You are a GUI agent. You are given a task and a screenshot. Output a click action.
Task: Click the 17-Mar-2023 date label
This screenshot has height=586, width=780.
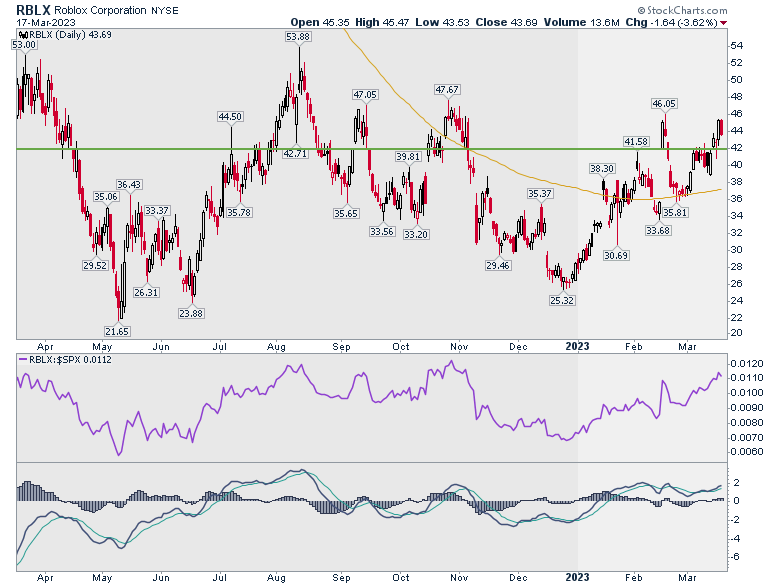tap(46, 22)
